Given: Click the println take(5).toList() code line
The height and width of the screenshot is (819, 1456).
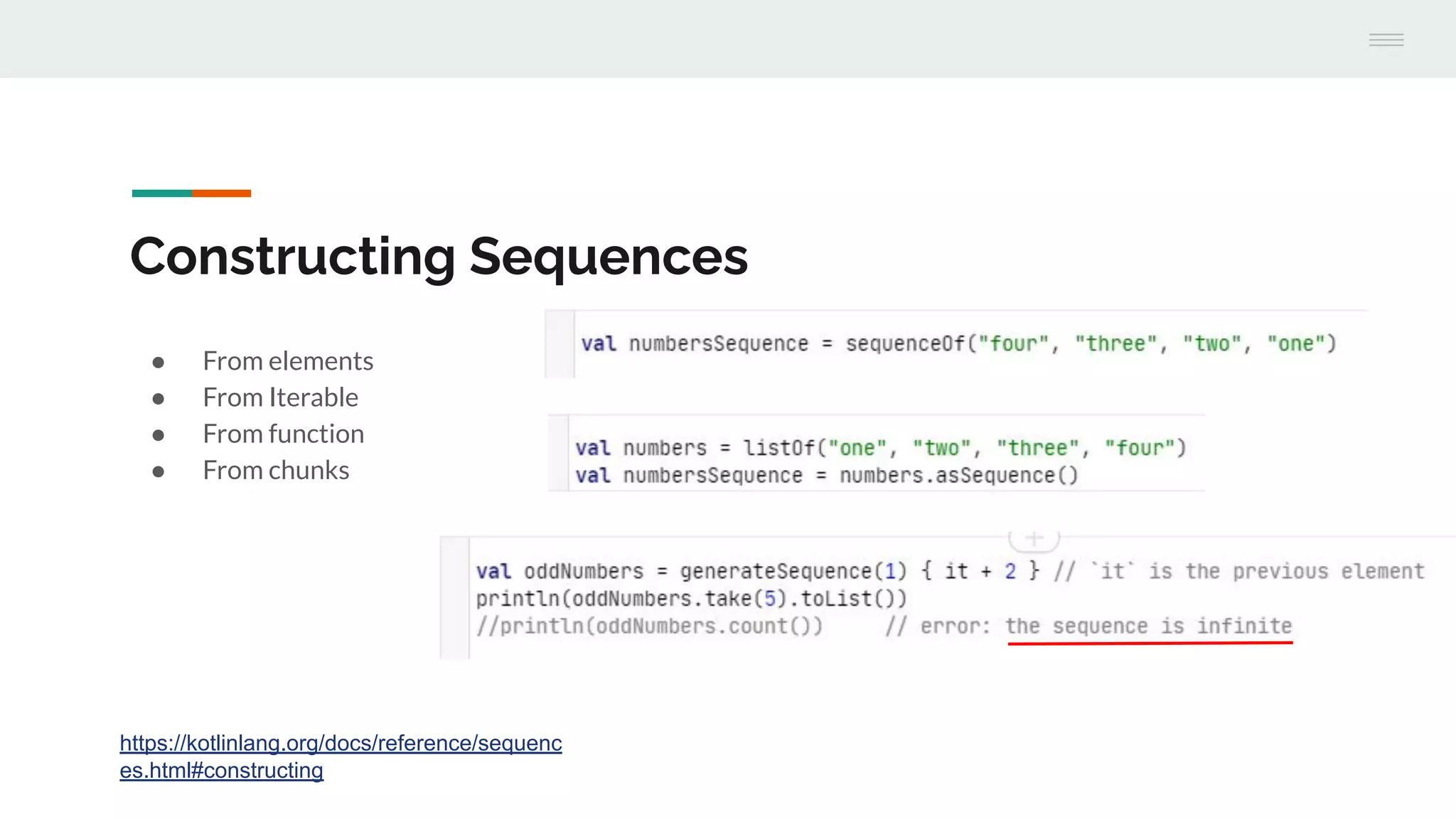Looking at the screenshot, I should tap(692, 599).
